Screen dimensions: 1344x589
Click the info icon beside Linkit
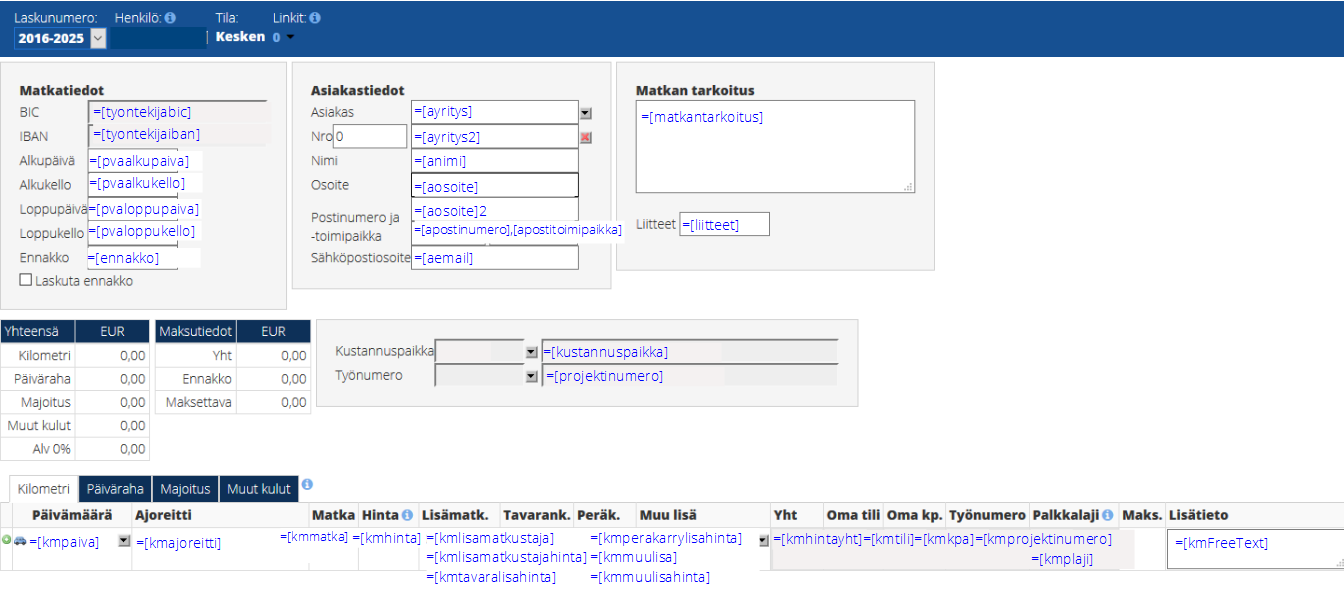tap(315, 18)
